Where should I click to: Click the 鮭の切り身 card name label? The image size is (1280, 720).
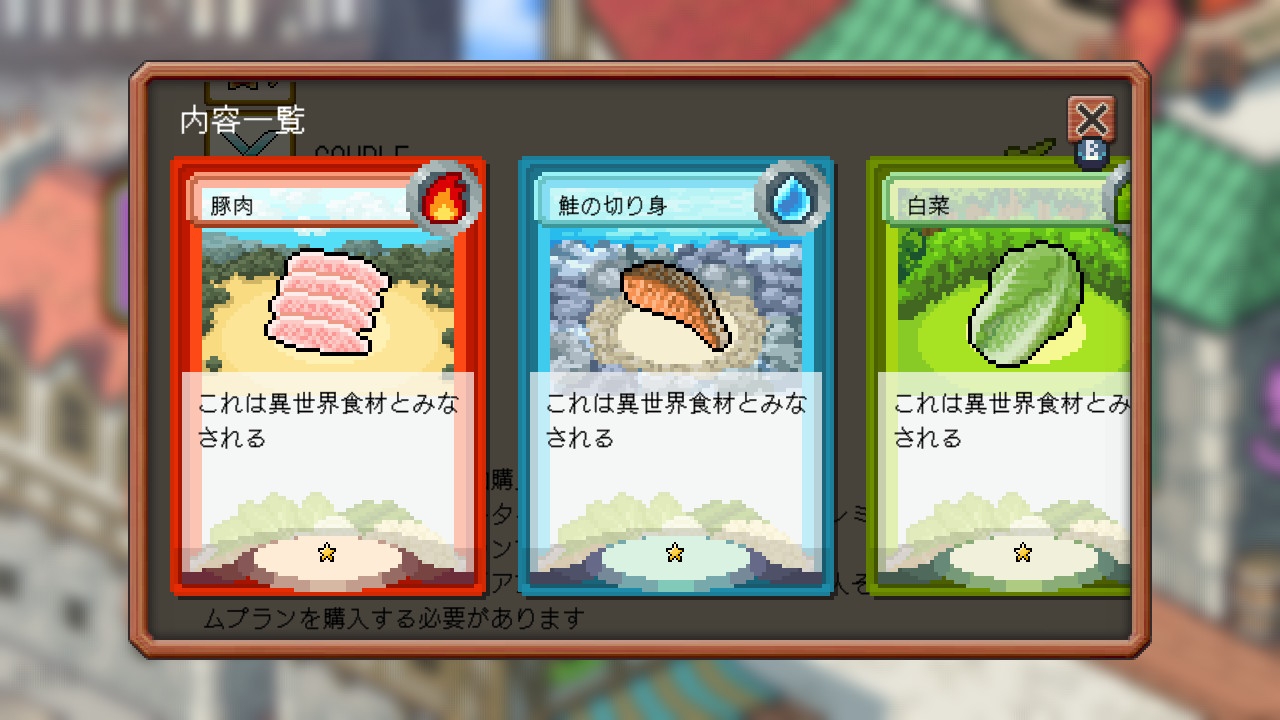pyautogui.click(x=612, y=206)
